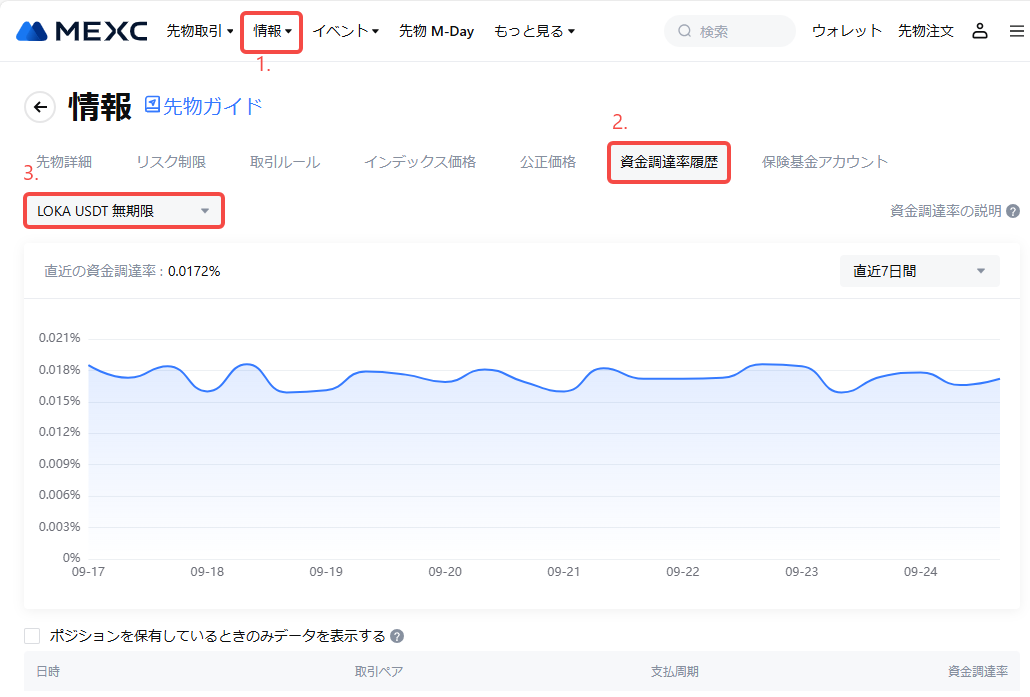Expand the 先物取引 navigation menu
1030x697 pixels.
[x=199, y=31]
